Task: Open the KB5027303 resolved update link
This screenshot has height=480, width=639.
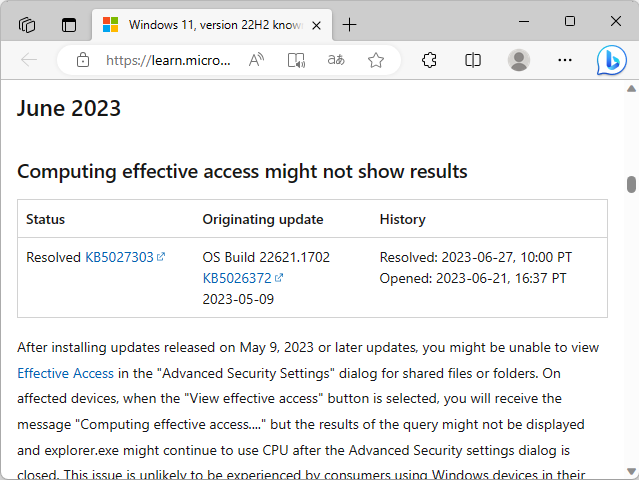Action: point(120,257)
